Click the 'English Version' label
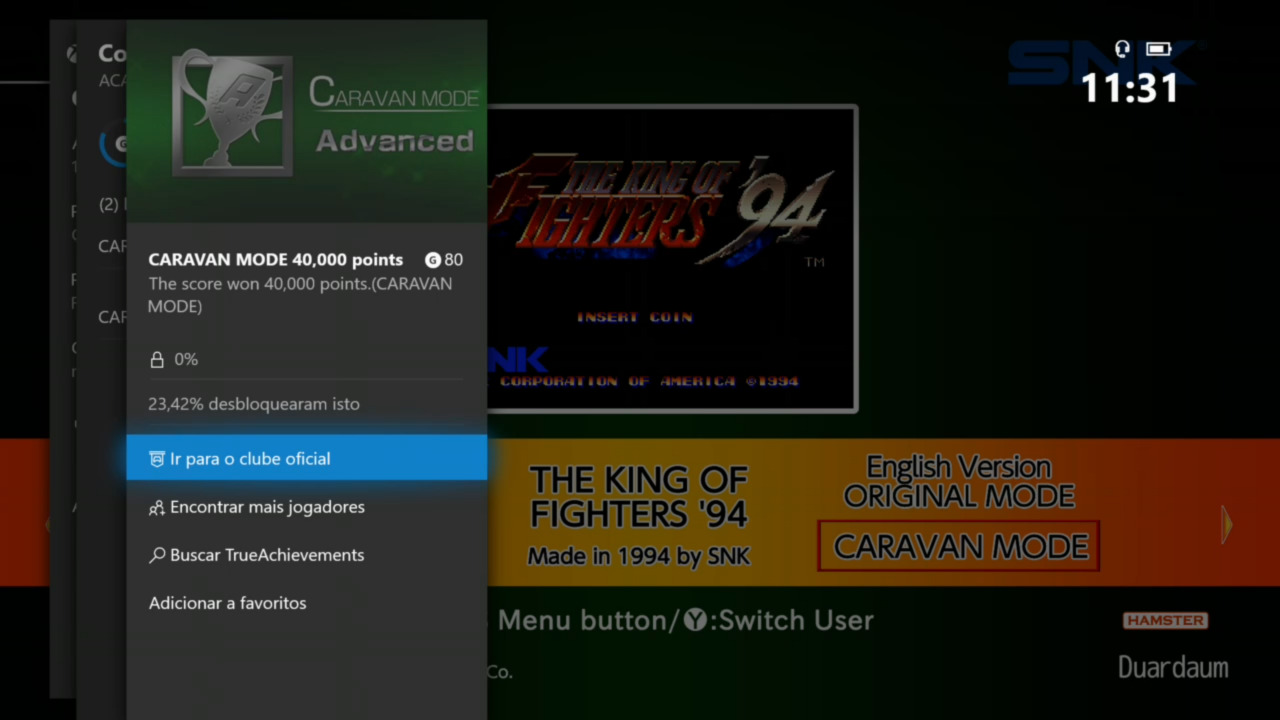Screen dimensions: 1280x720 958,467
